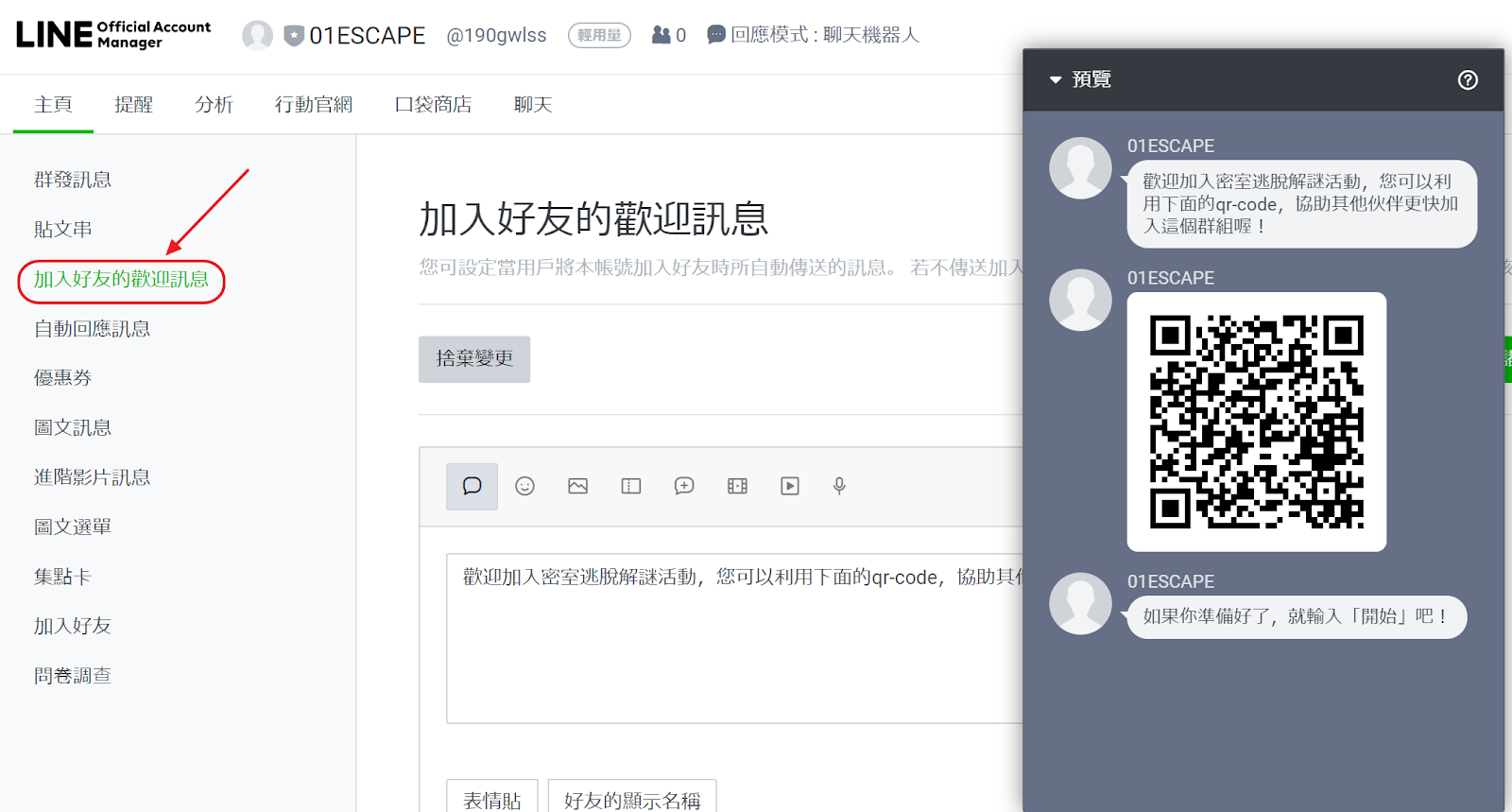Image resolution: width=1512 pixels, height=812 pixels.
Task: Open 問卷調查 in the sidebar
Action: (x=73, y=675)
